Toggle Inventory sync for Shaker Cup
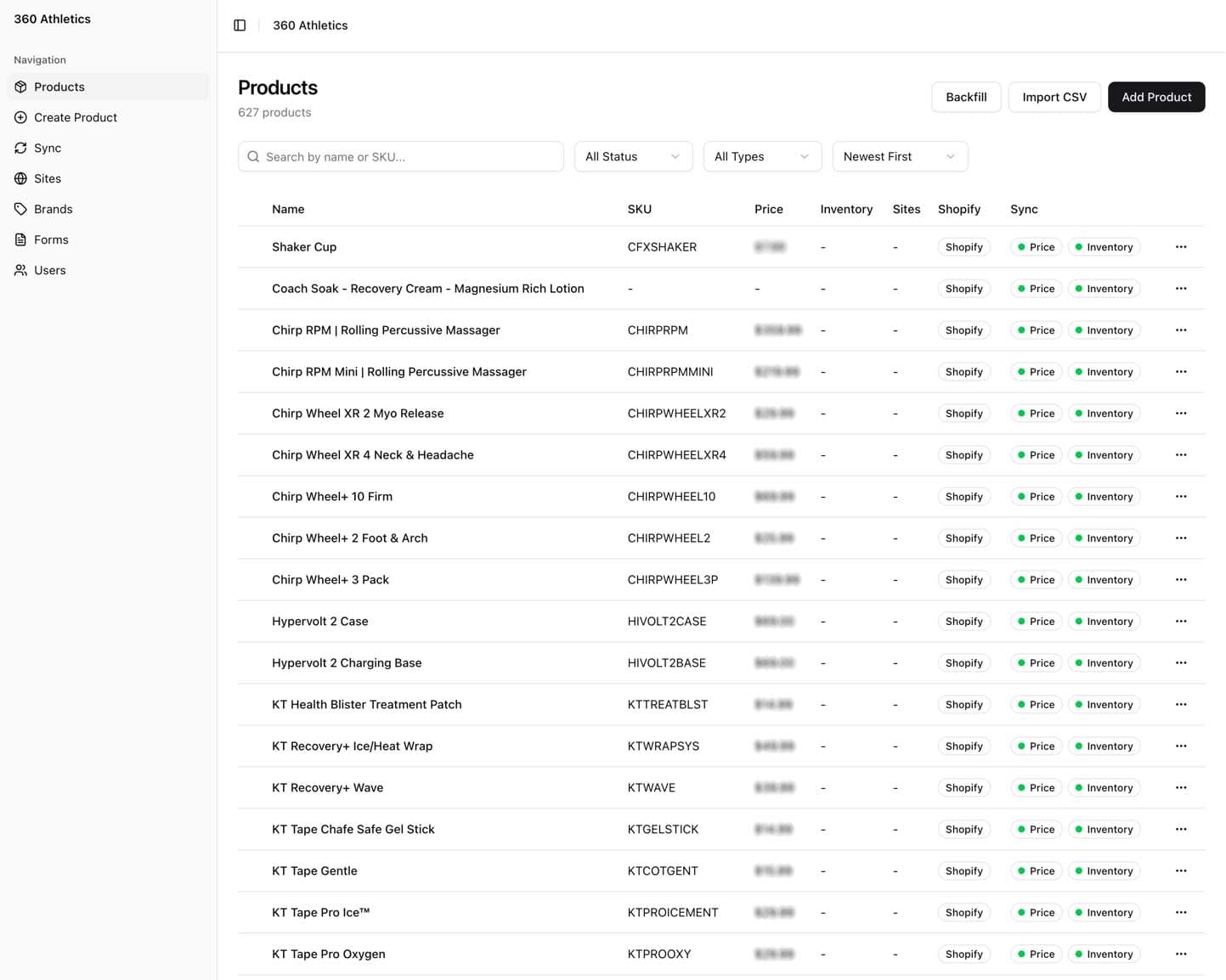 [1104, 247]
